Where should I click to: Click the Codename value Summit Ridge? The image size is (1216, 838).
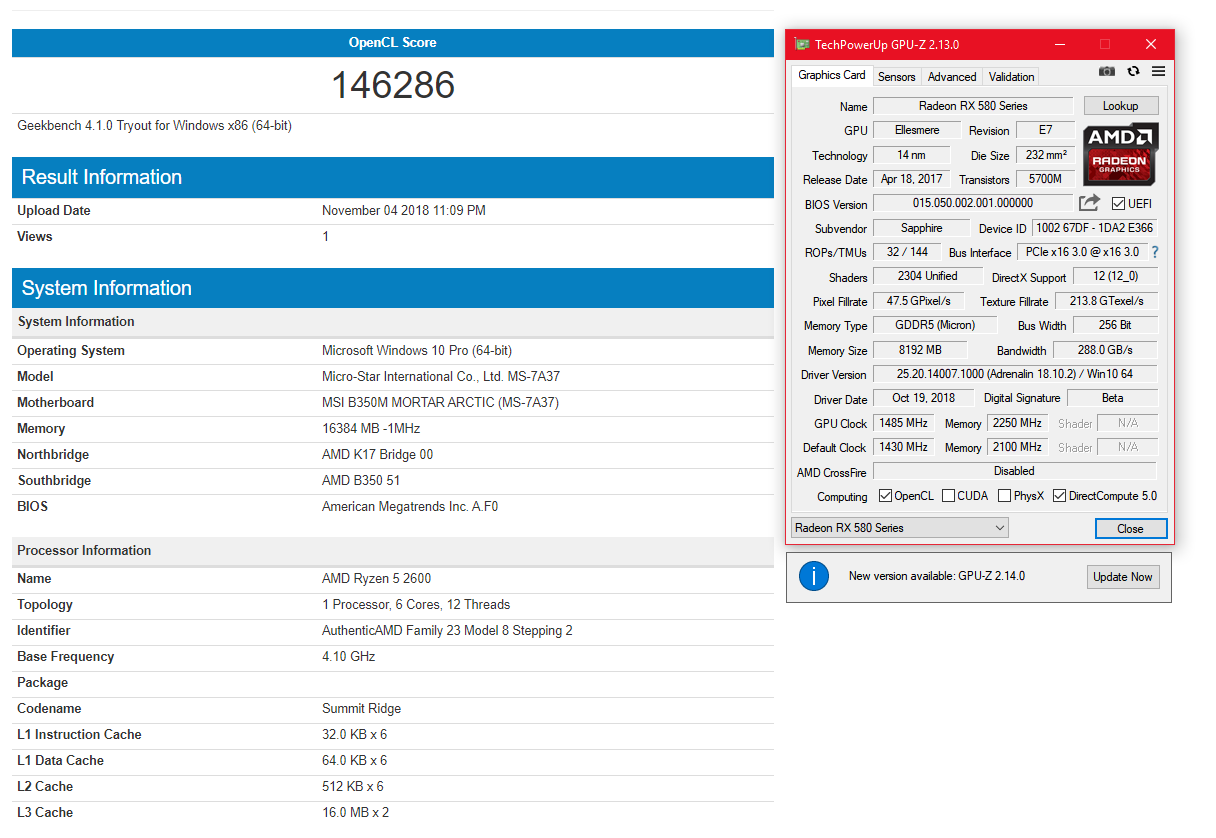click(361, 709)
